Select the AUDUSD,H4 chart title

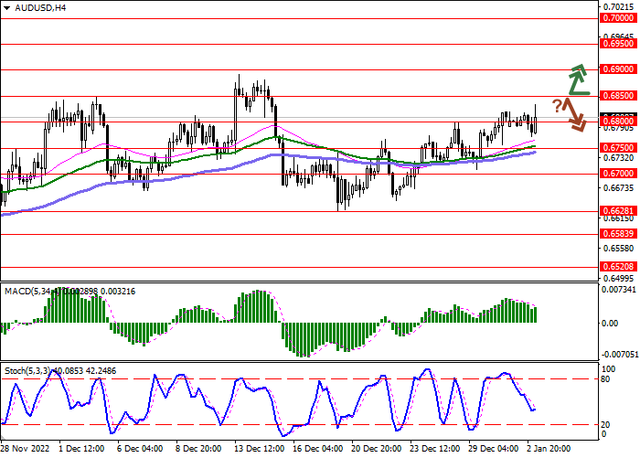pos(38,8)
